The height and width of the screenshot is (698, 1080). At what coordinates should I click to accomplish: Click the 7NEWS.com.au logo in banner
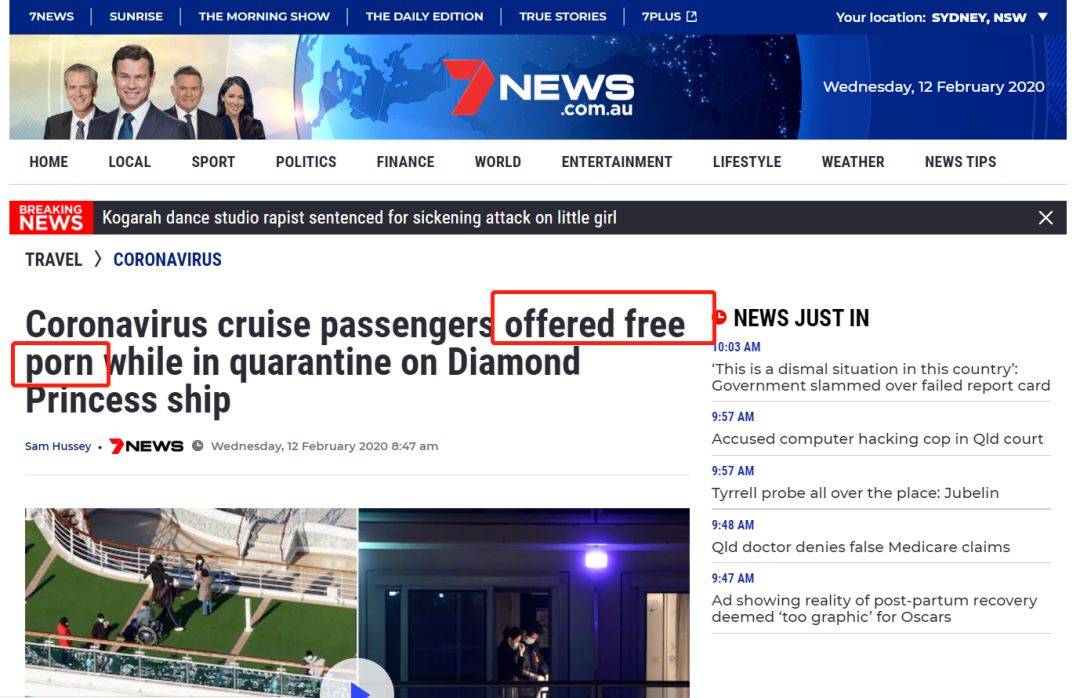[x=538, y=88]
